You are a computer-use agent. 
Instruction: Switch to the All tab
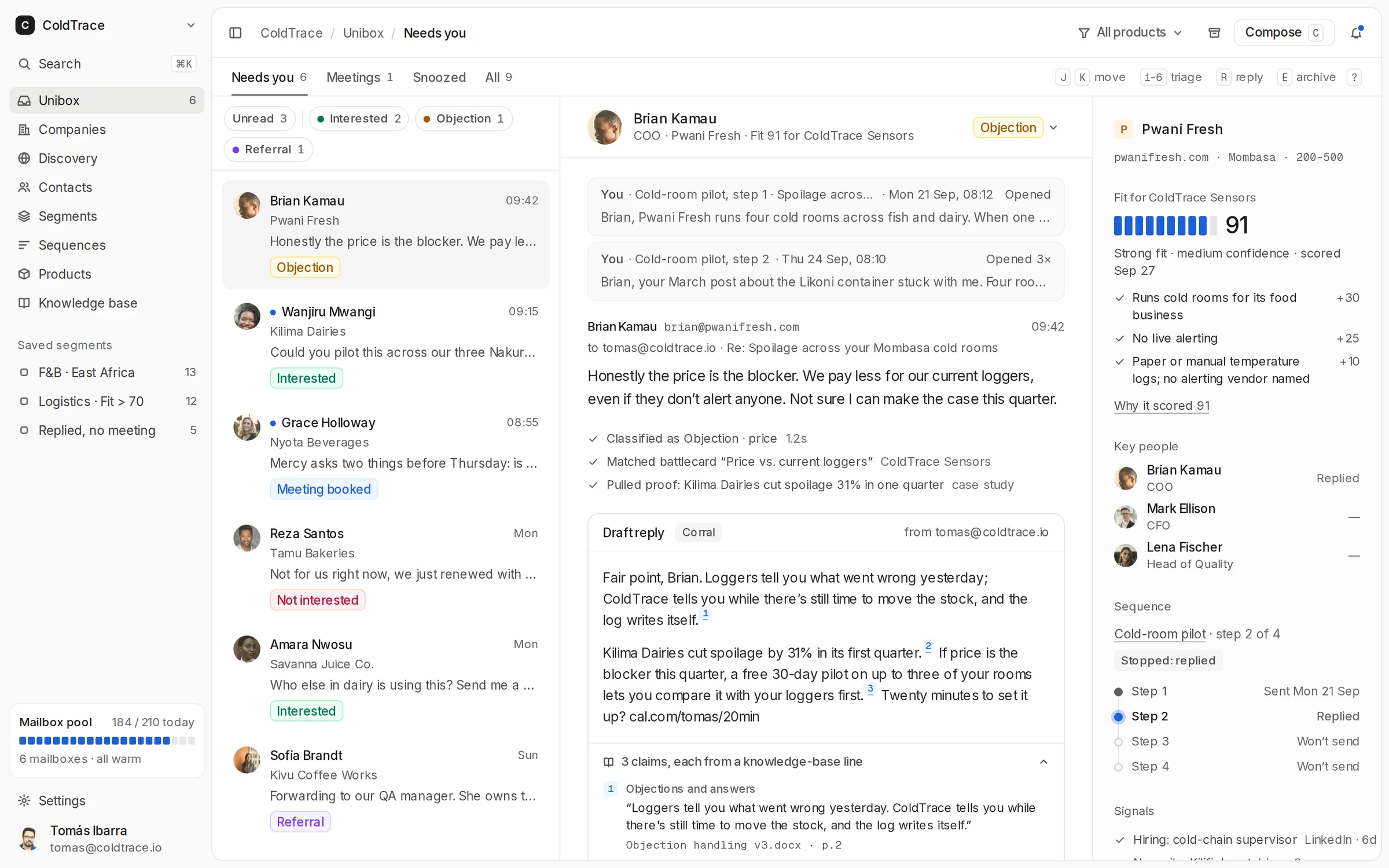pyautogui.click(x=498, y=77)
